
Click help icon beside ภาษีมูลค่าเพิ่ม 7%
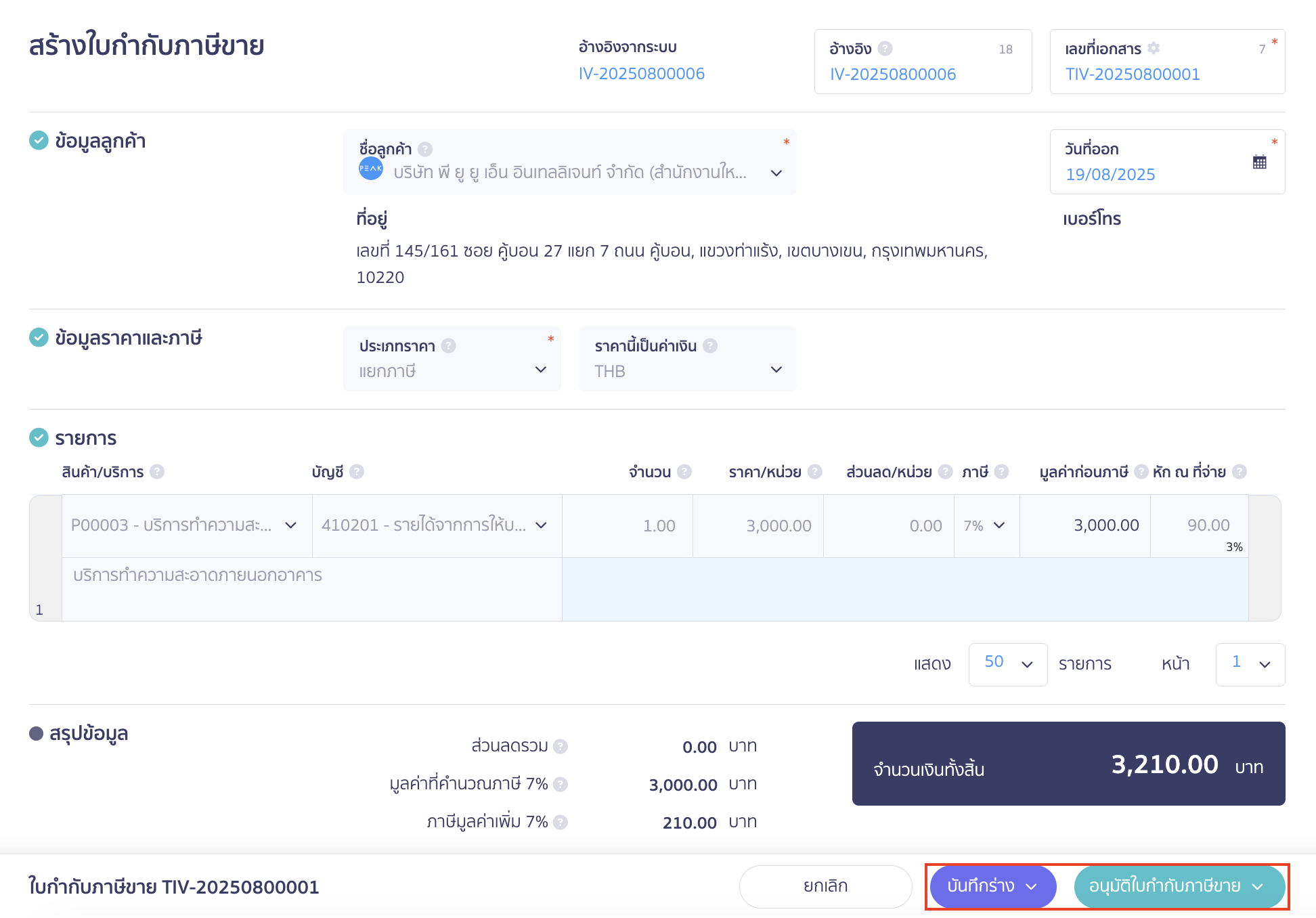coord(560,822)
